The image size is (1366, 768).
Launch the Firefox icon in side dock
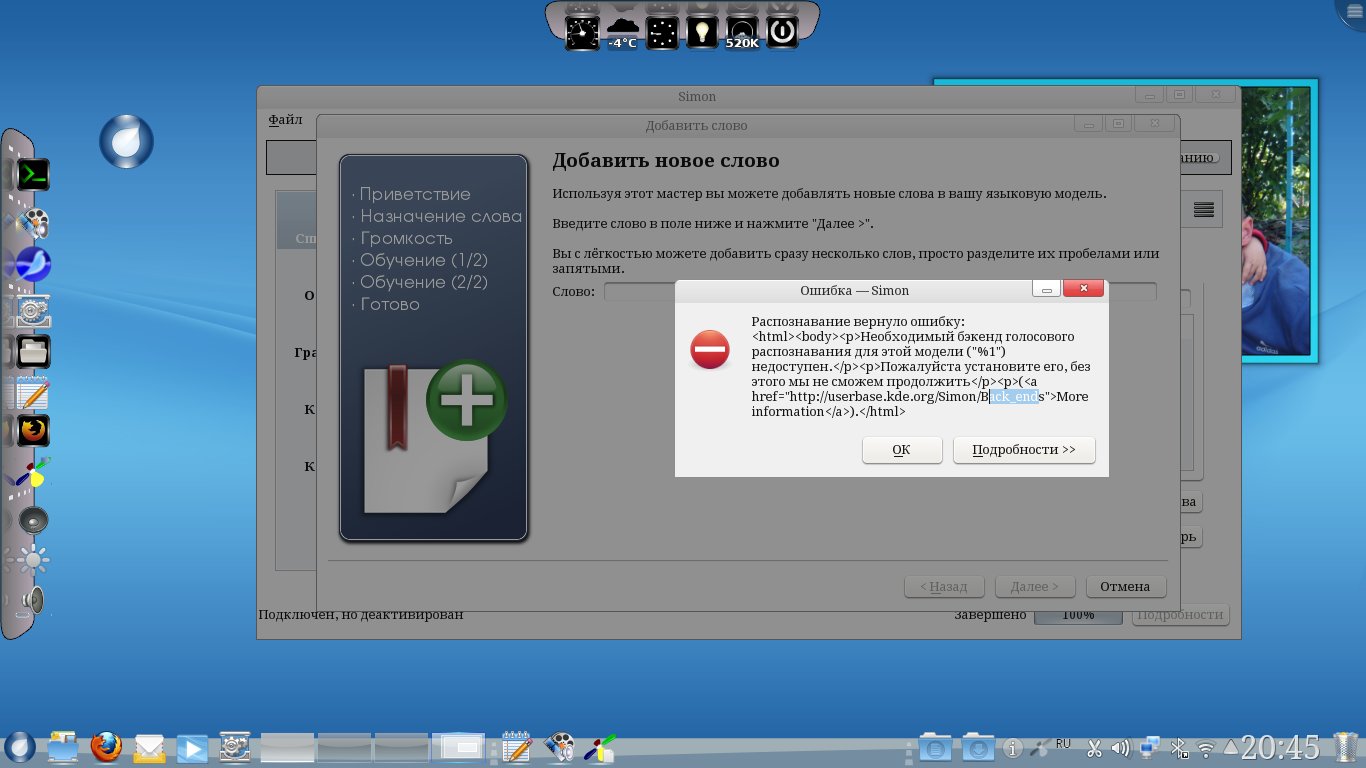tap(34, 431)
